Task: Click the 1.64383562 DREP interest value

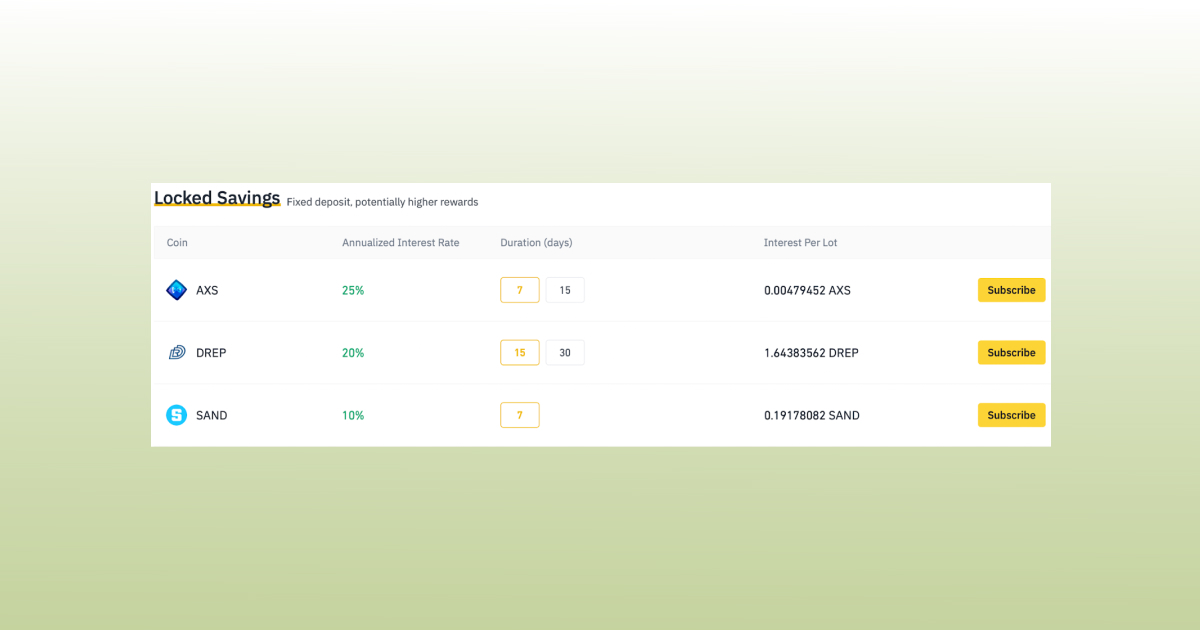Action: tap(810, 352)
